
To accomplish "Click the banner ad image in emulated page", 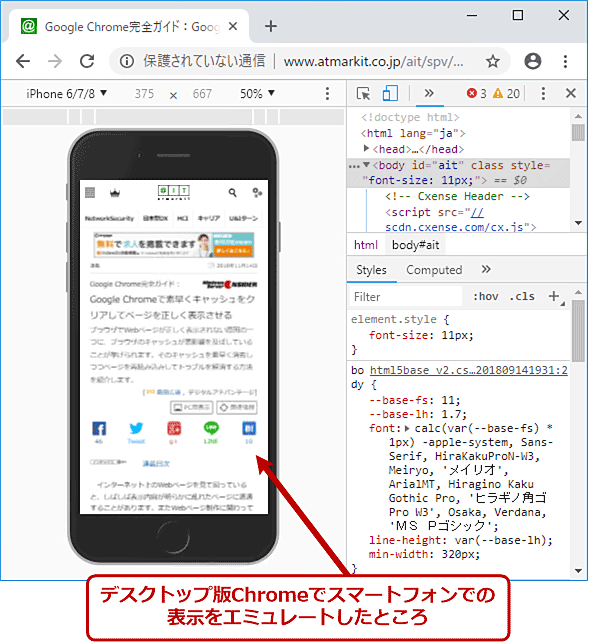I will 174,244.
